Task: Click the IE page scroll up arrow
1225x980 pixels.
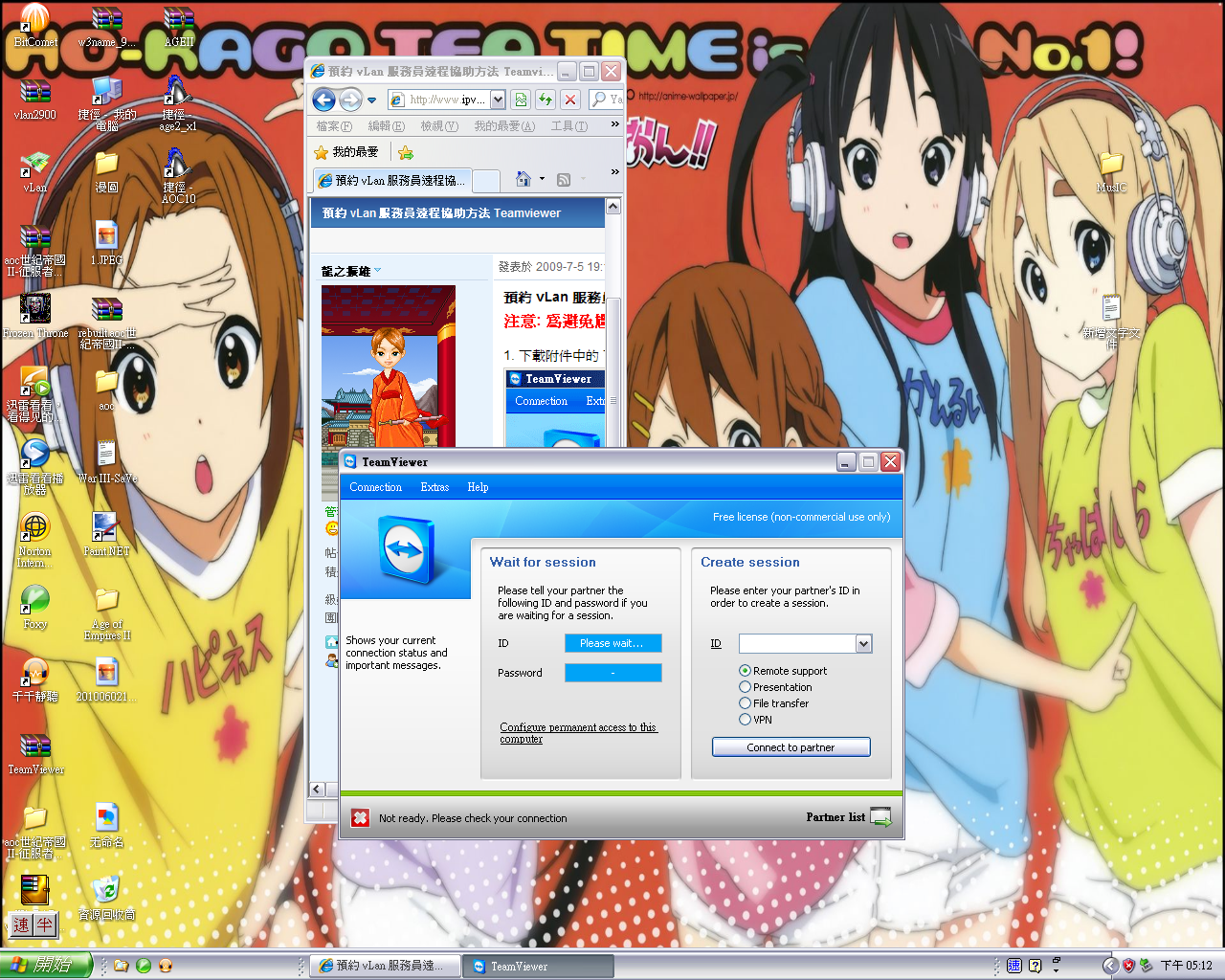Action: coord(613,206)
